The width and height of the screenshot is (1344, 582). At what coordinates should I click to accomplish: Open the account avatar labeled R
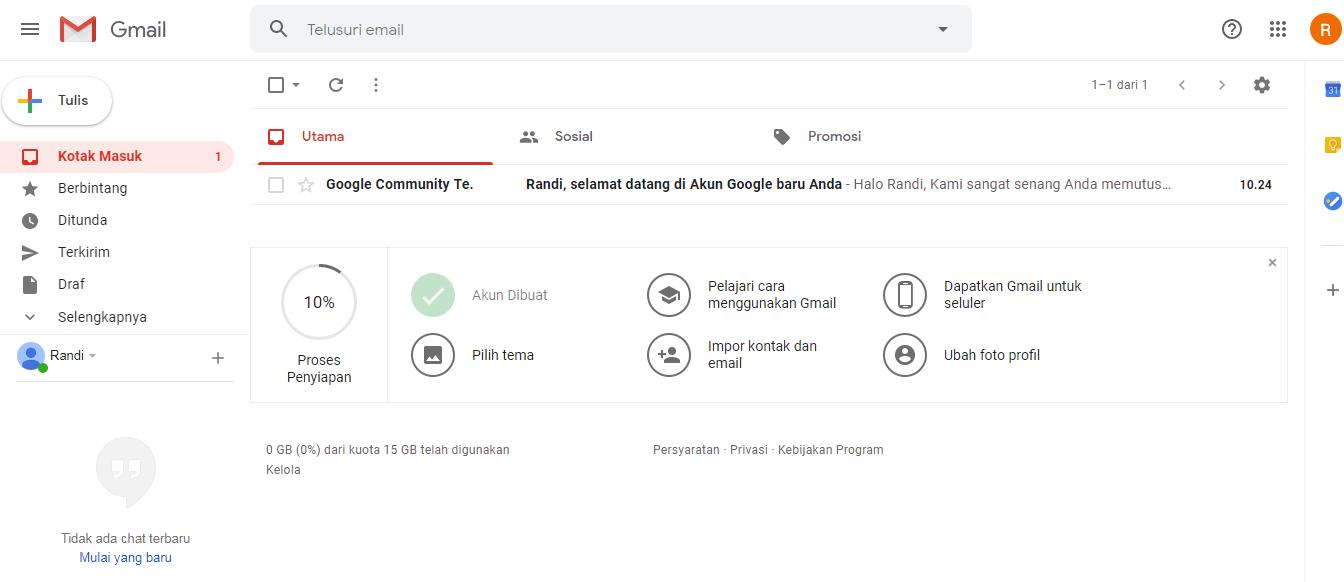pos(1326,29)
